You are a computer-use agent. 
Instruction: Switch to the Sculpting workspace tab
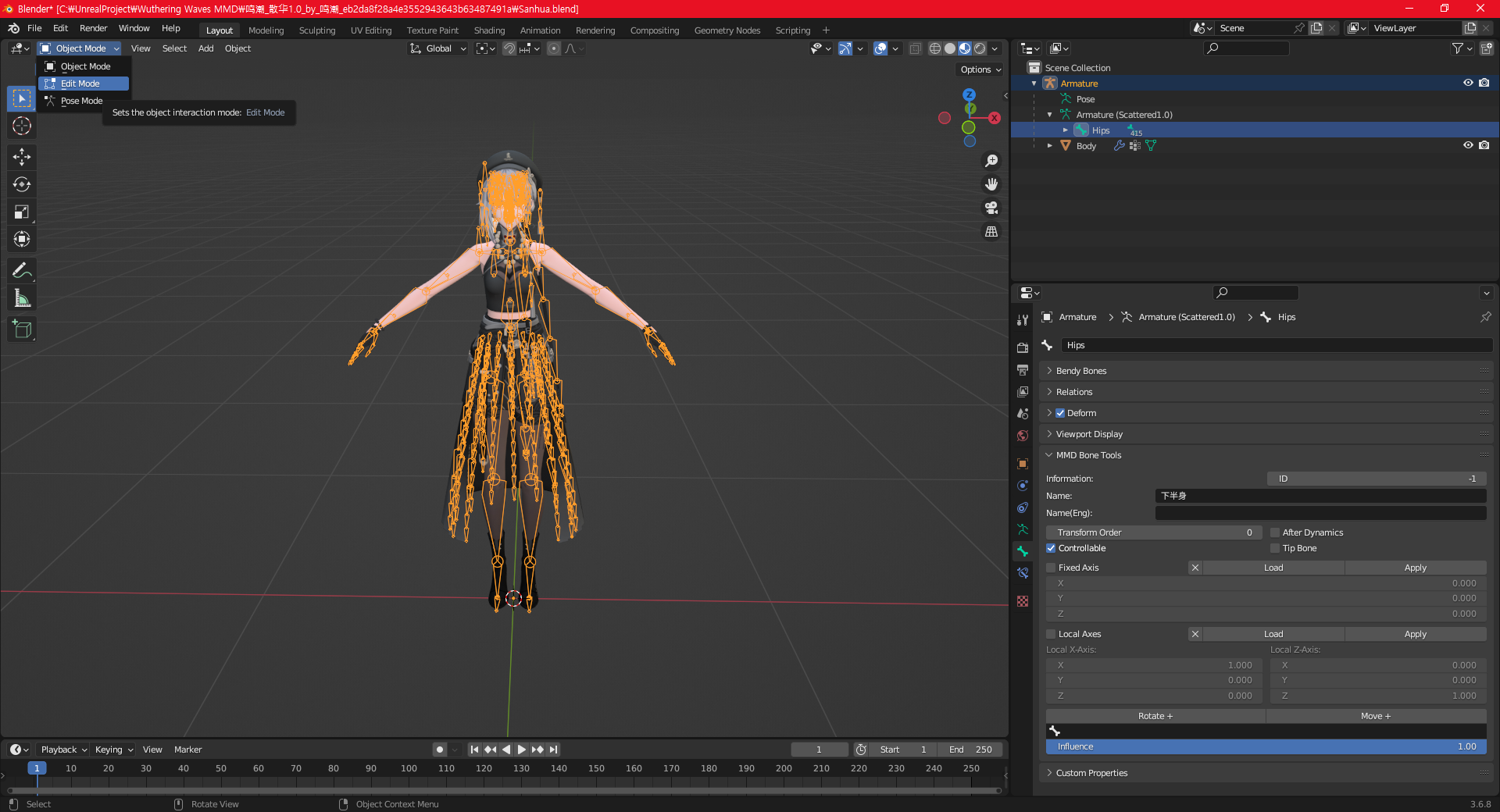pyautogui.click(x=316, y=30)
